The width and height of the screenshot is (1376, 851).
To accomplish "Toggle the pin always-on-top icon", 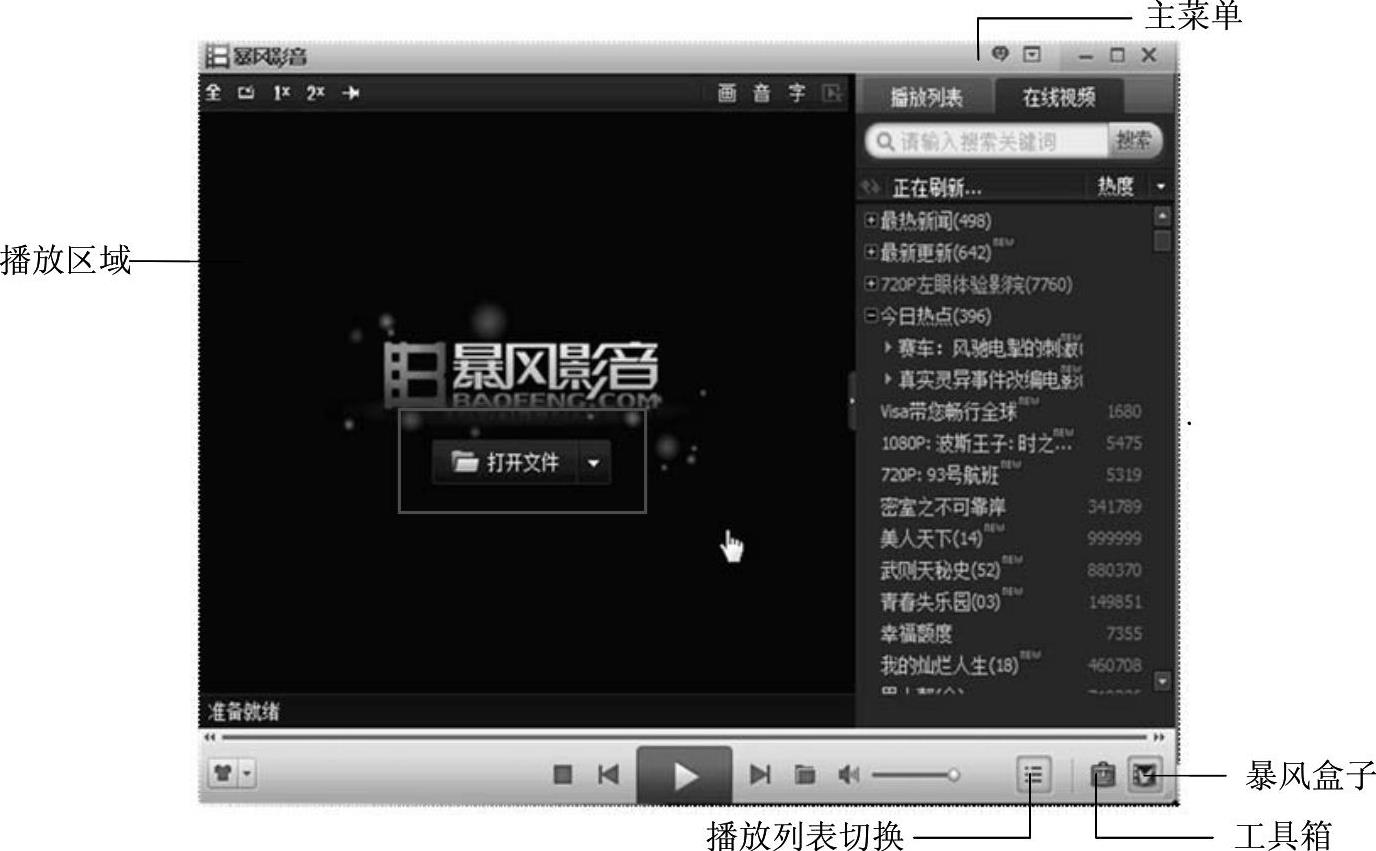I will click(x=350, y=93).
